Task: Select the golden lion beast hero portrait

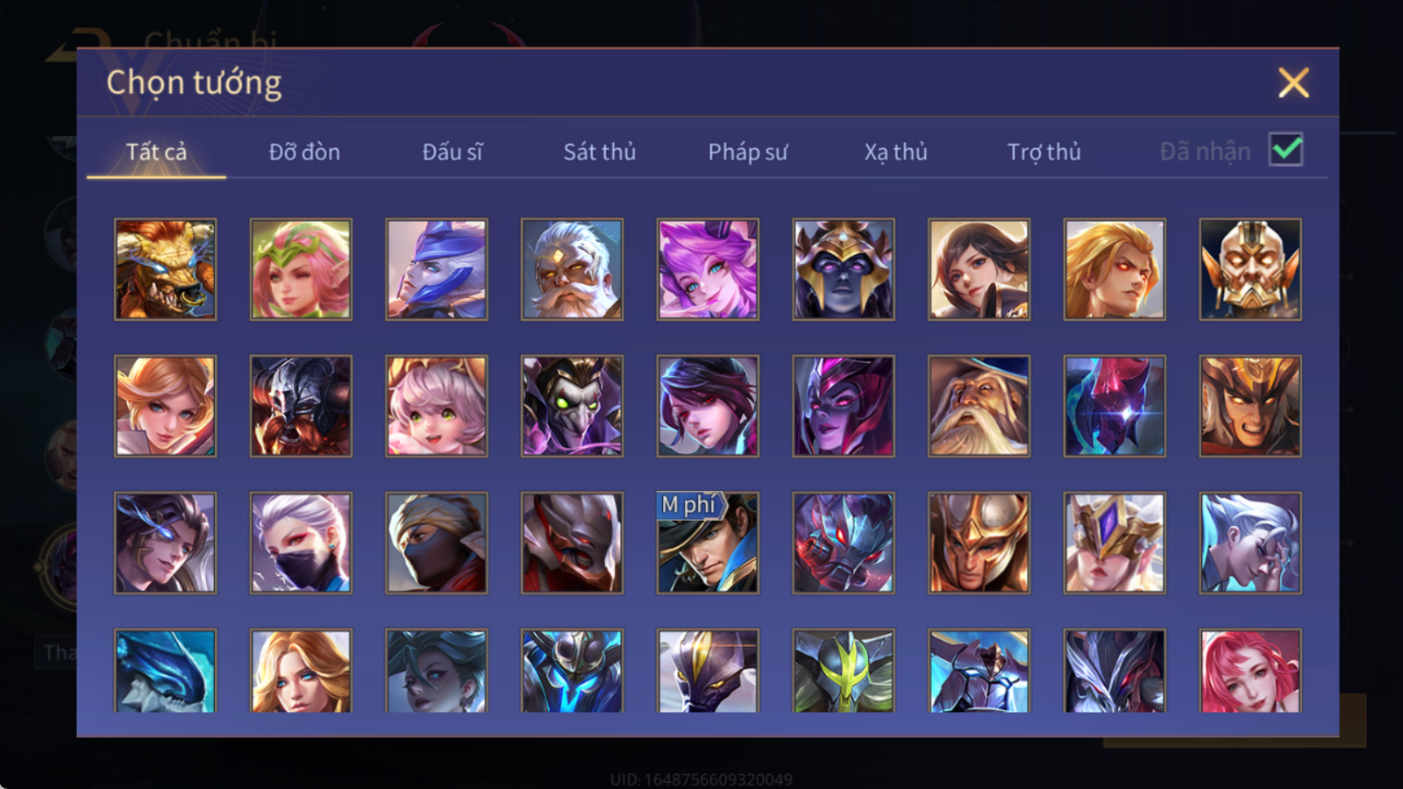Action: tap(165, 269)
